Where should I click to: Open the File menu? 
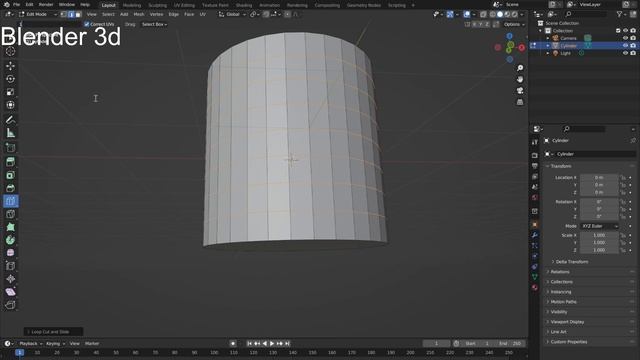[x=16, y=4]
